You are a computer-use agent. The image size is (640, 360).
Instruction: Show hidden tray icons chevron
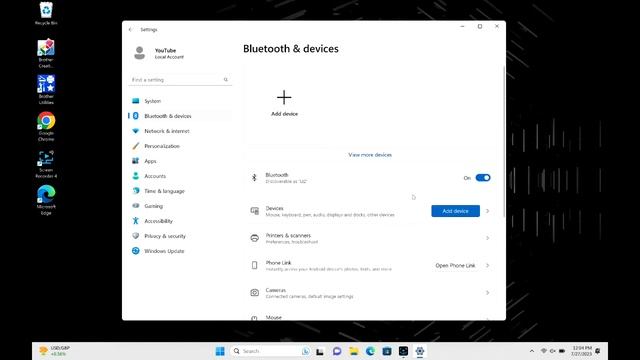531,351
